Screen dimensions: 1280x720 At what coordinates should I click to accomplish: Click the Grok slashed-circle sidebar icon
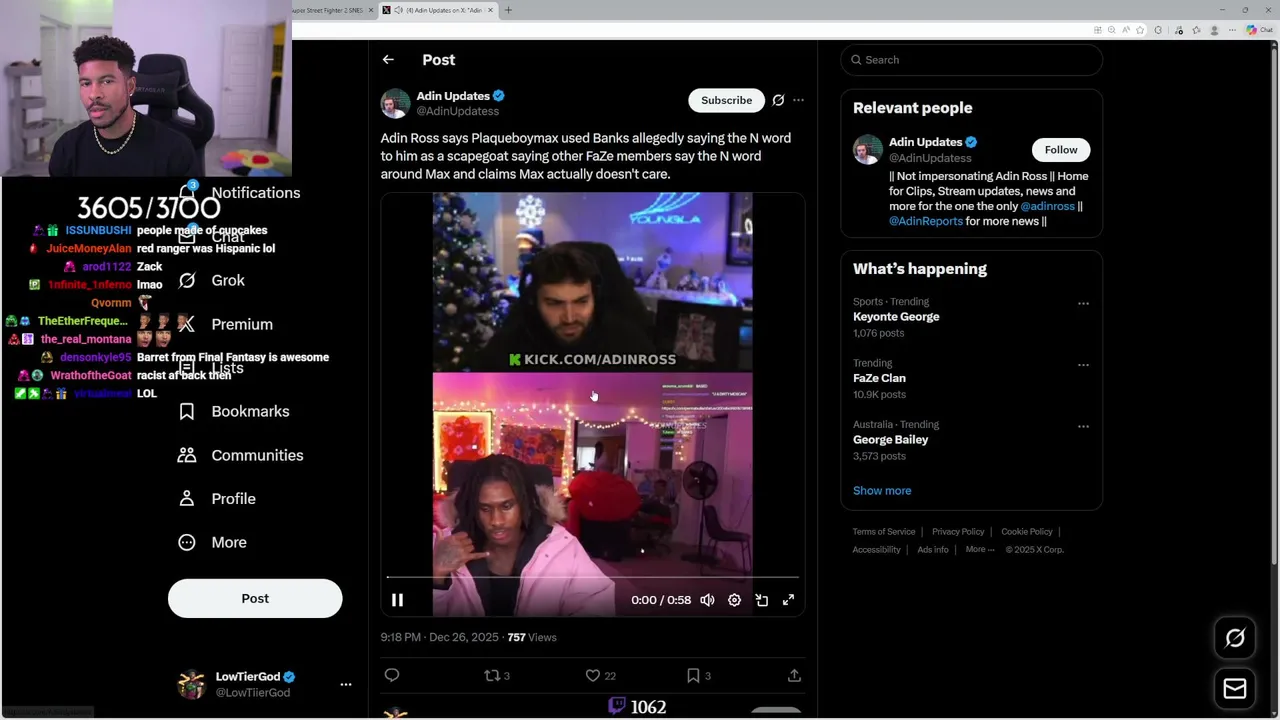pos(187,281)
